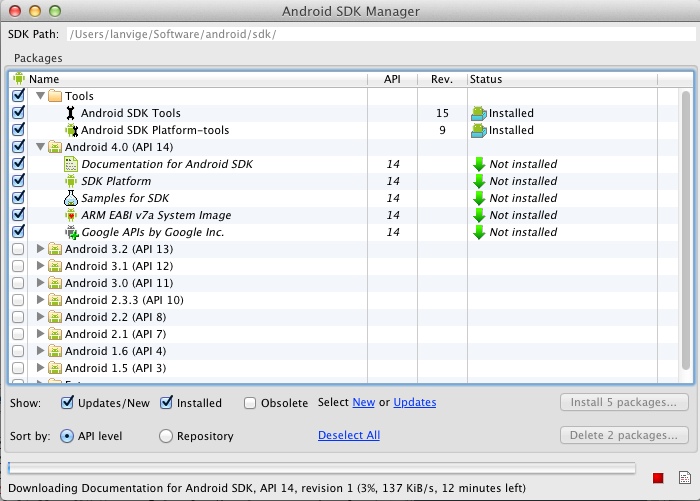Uncheck the Tools checkbox
Viewport: 700px width, 501px height.
(18, 95)
